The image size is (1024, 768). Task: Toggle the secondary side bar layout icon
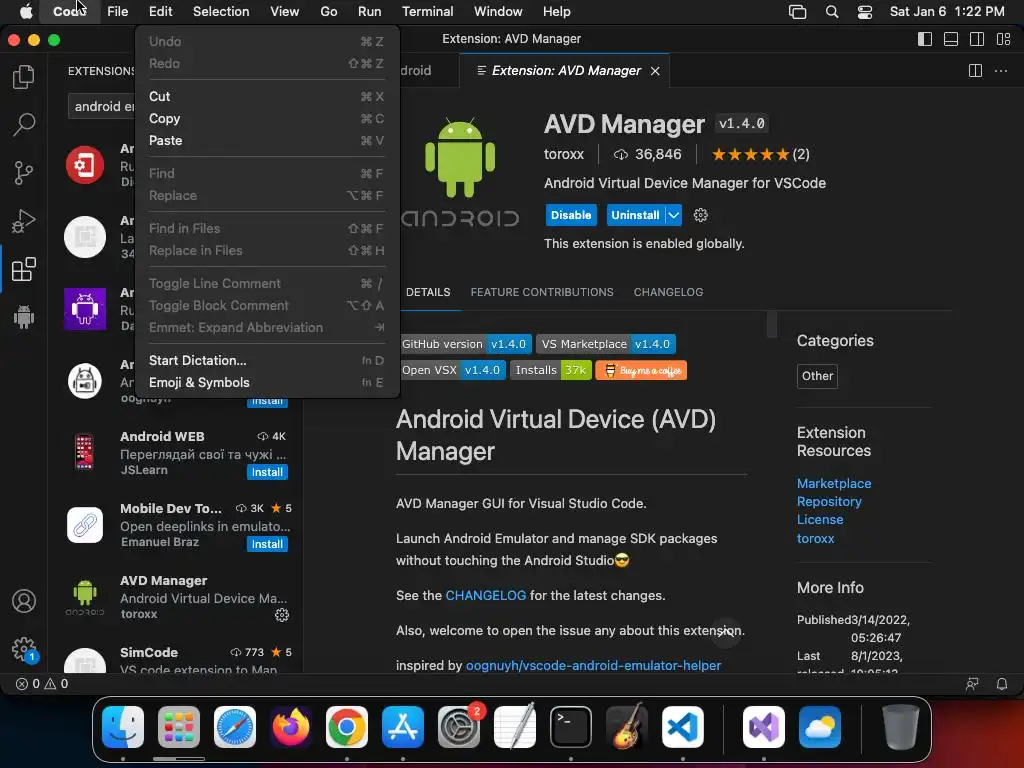click(x=977, y=39)
